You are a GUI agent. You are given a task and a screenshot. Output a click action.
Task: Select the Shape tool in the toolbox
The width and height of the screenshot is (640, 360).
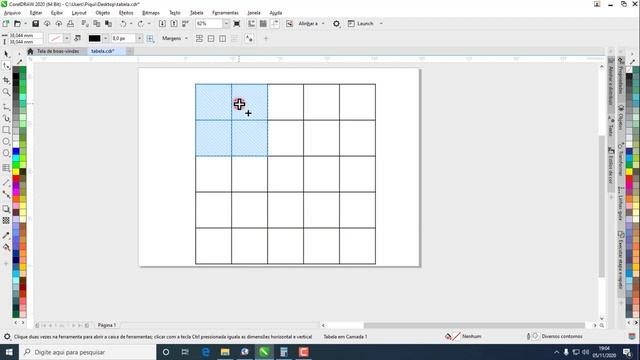6,66
